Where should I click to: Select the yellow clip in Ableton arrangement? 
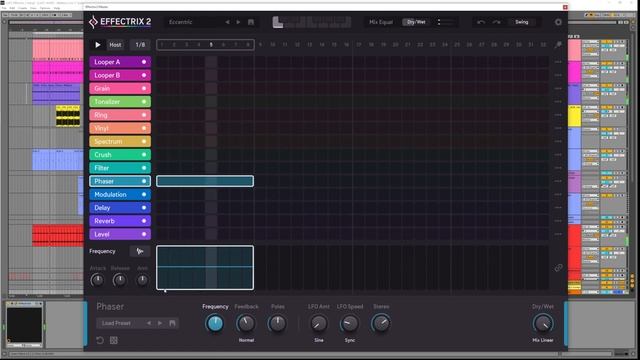click(x=68, y=116)
